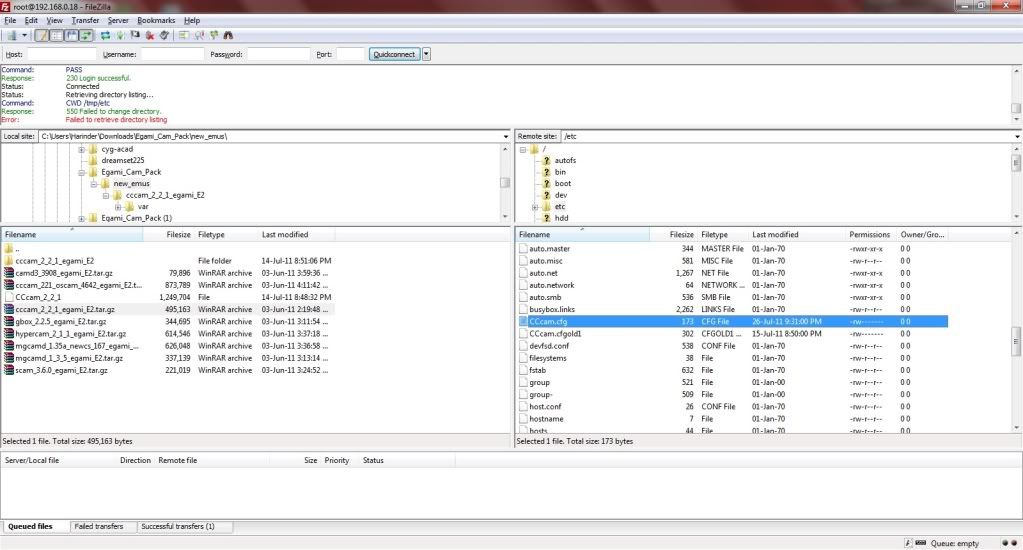Expand Egami_Cam_Pack (1) folder in local tree
Screen dimensions: 1023x550
tap(82, 219)
